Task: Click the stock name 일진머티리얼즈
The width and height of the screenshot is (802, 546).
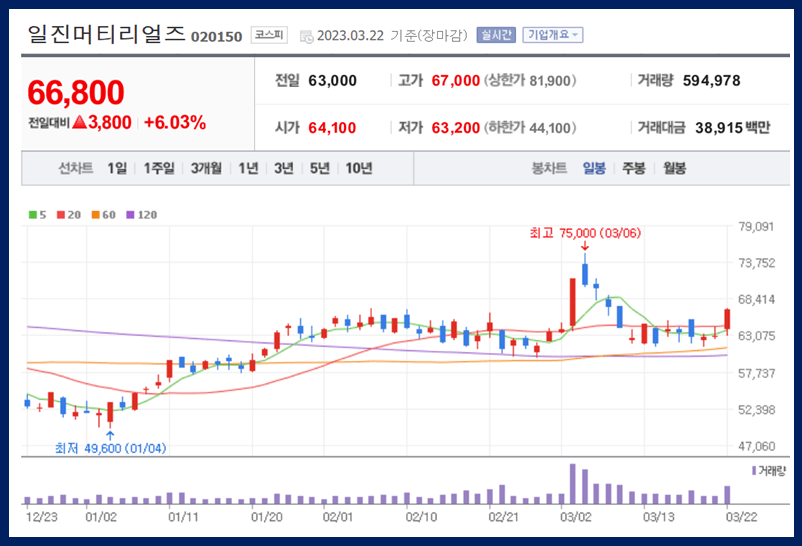Action: tap(106, 34)
